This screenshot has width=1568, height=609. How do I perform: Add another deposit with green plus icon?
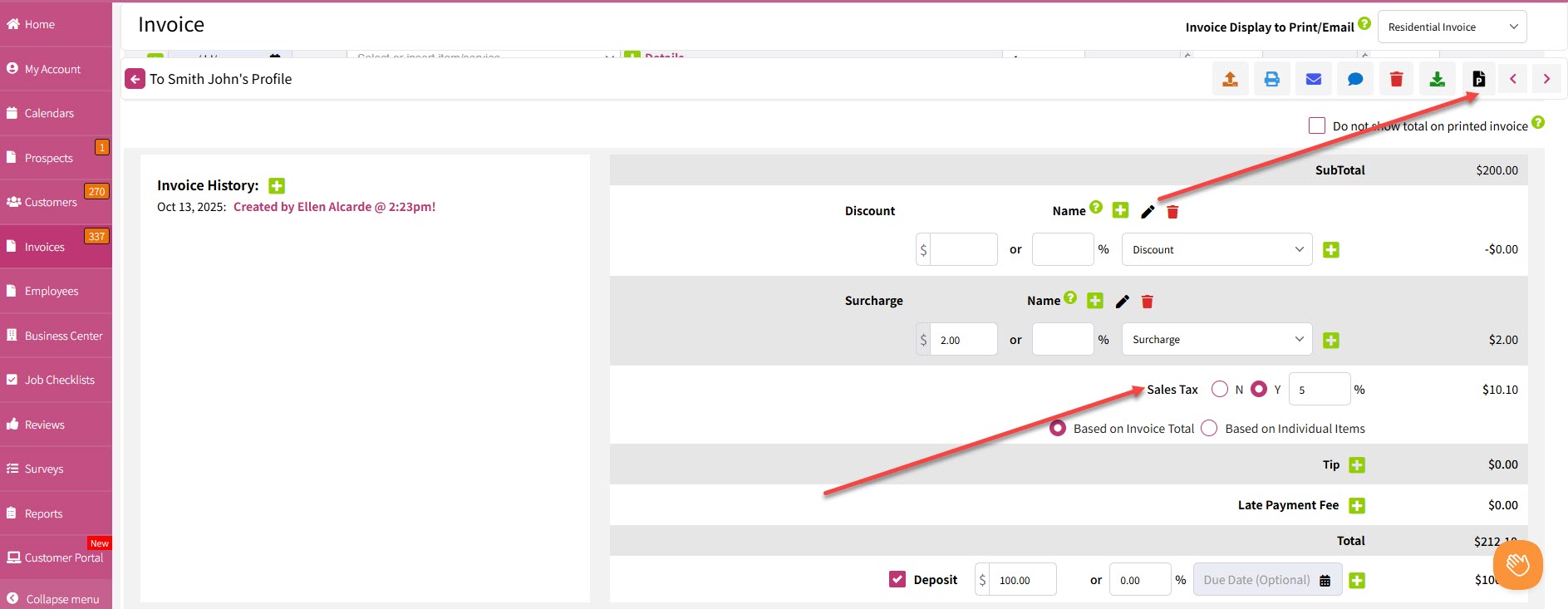tap(1357, 580)
